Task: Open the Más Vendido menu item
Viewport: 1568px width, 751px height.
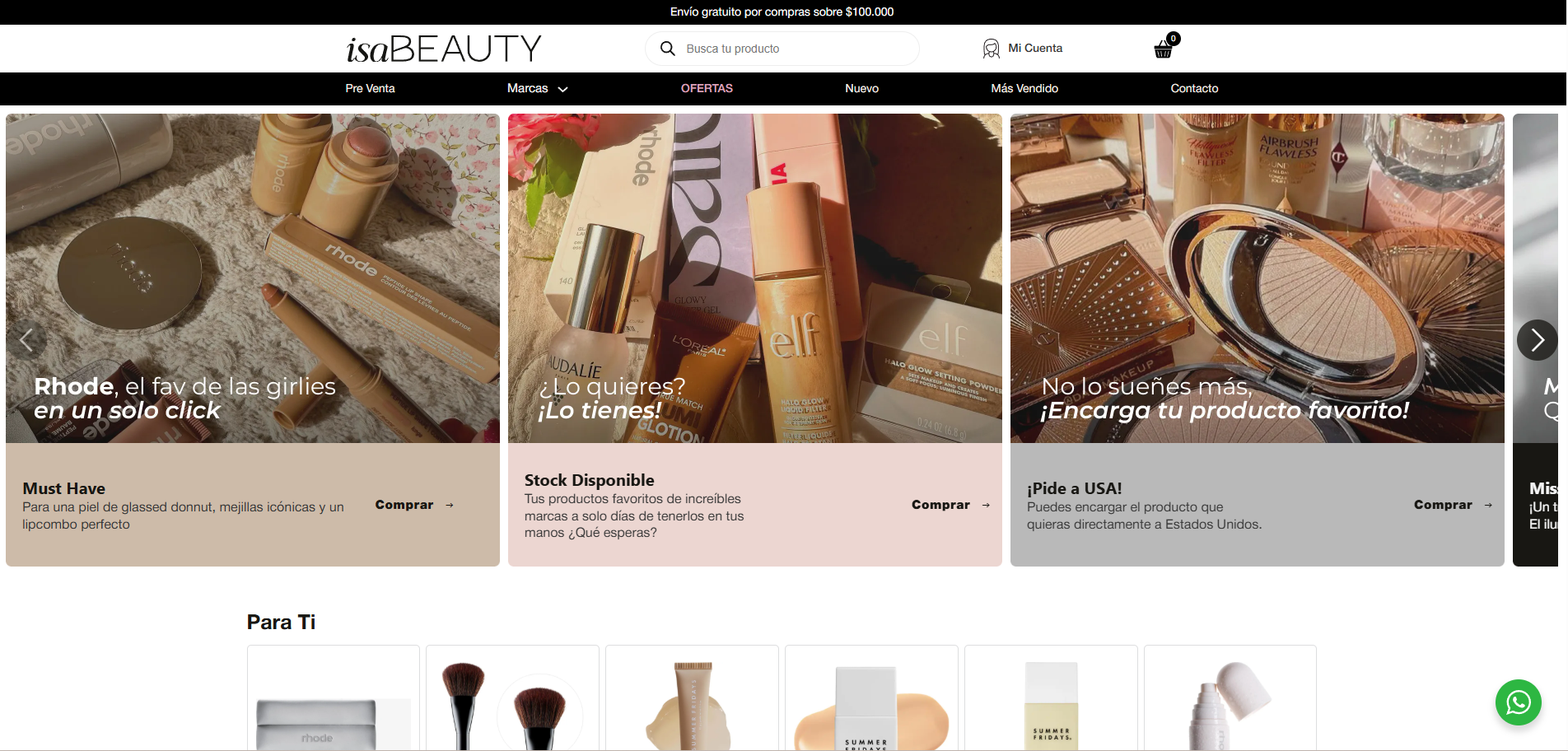Action: [x=1024, y=88]
